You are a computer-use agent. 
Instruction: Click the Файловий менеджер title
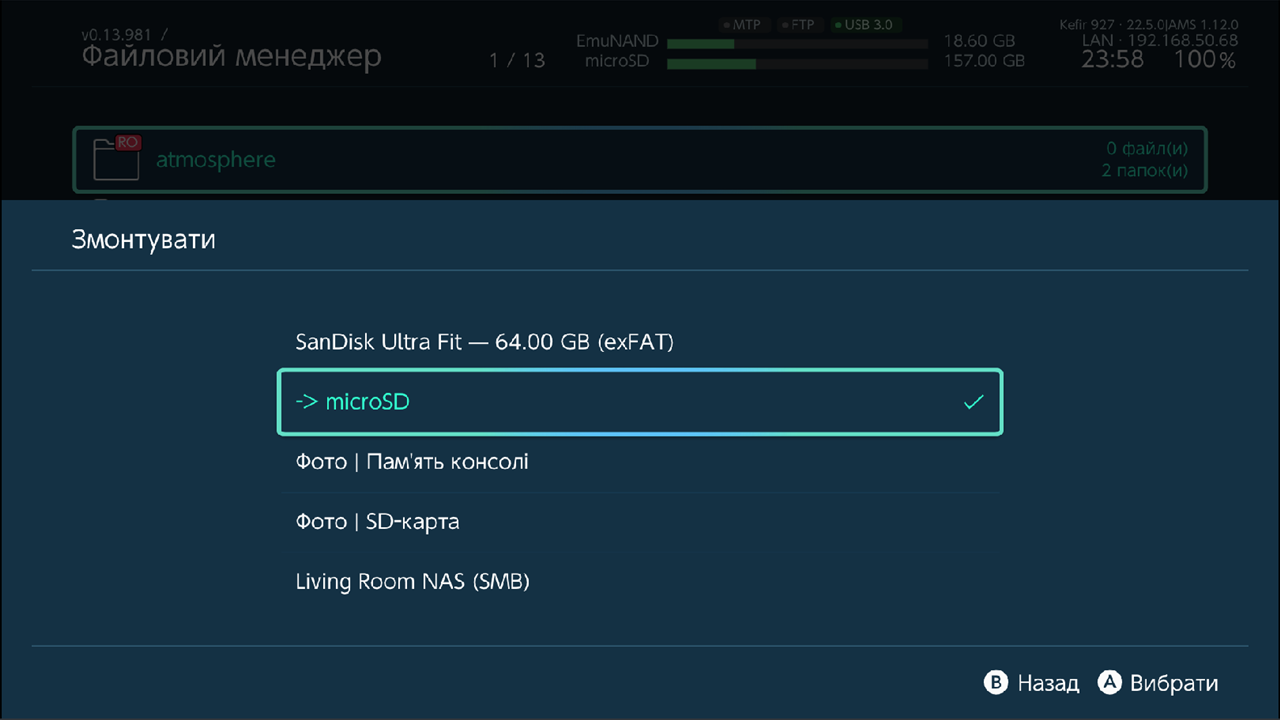pyautogui.click(x=231, y=57)
